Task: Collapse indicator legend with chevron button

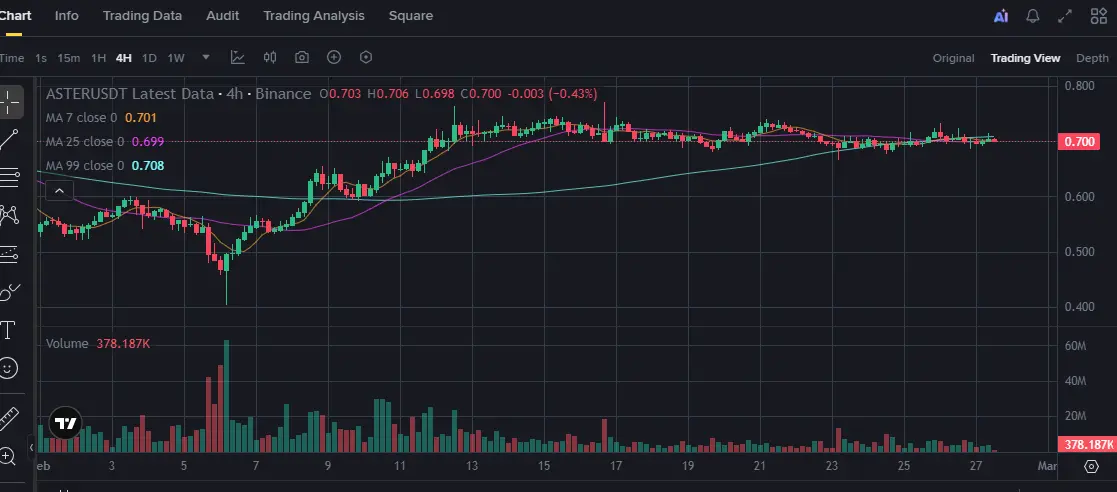Action: (59, 190)
